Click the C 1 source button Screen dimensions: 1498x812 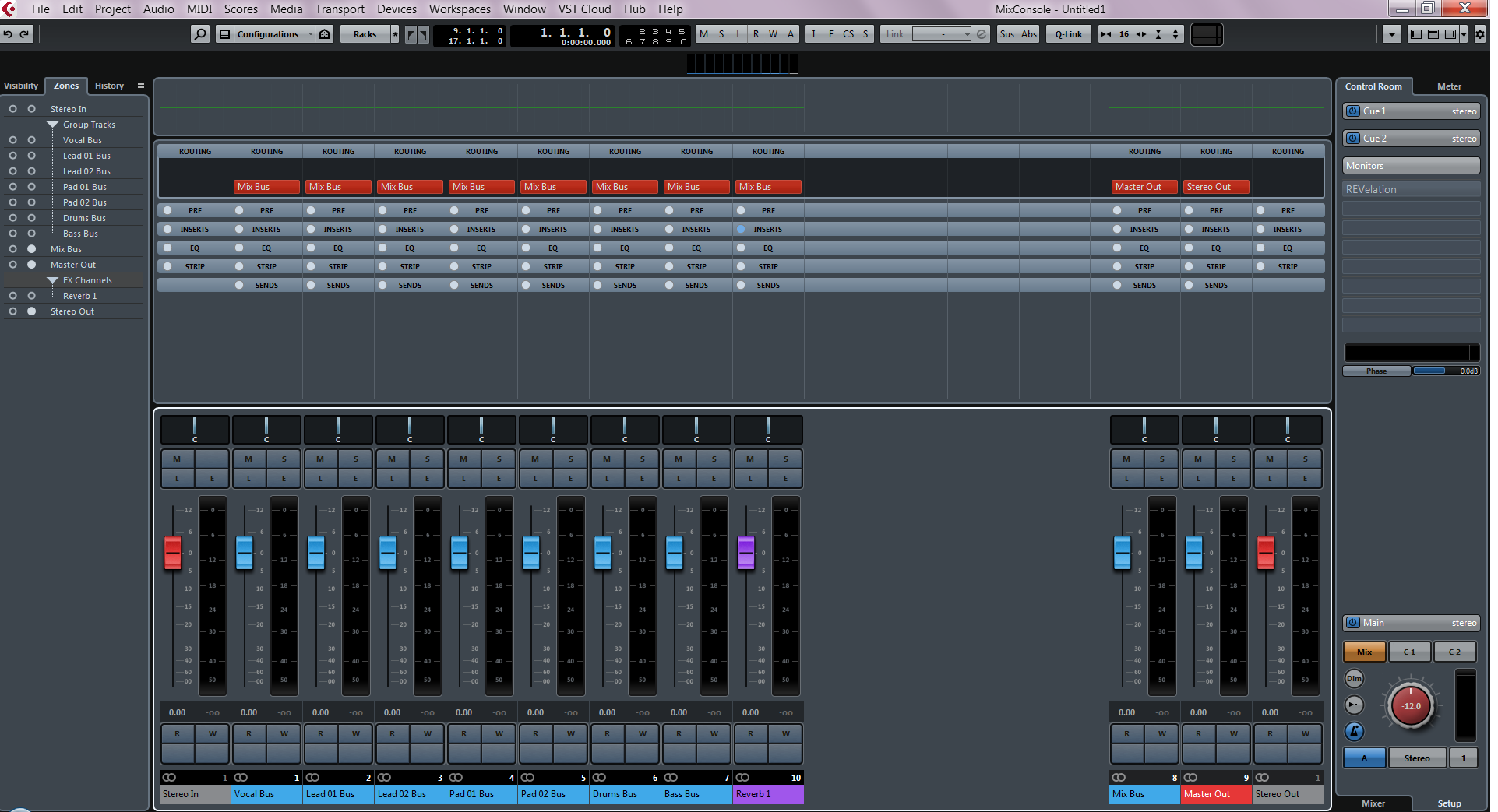[x=1409, y=652]
